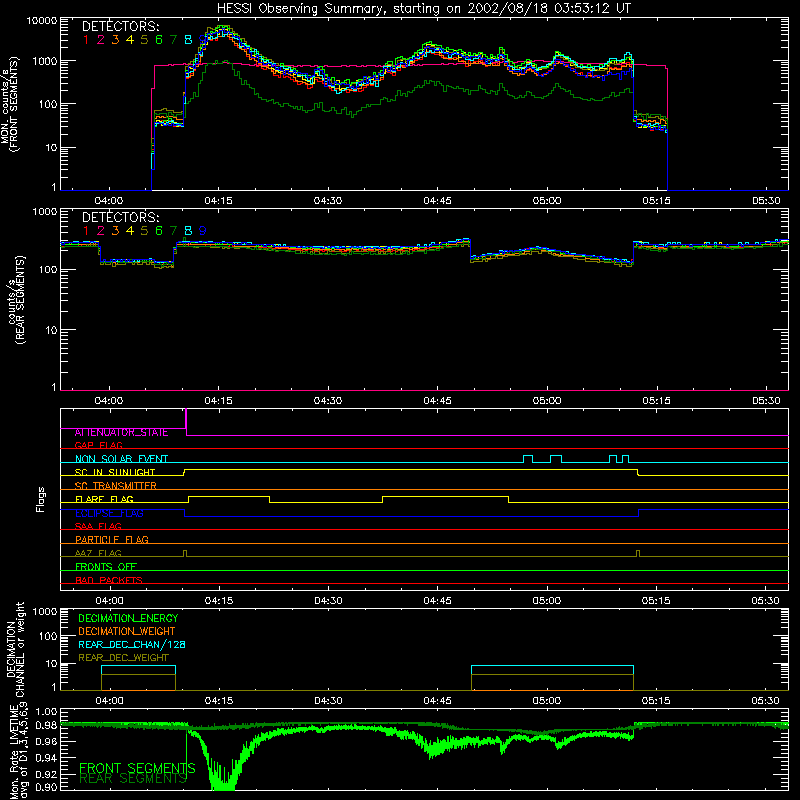Click the REAR_DEC_WEIGHT legend entry
This screenshot has width=800, height=800.
pos(123,658)
